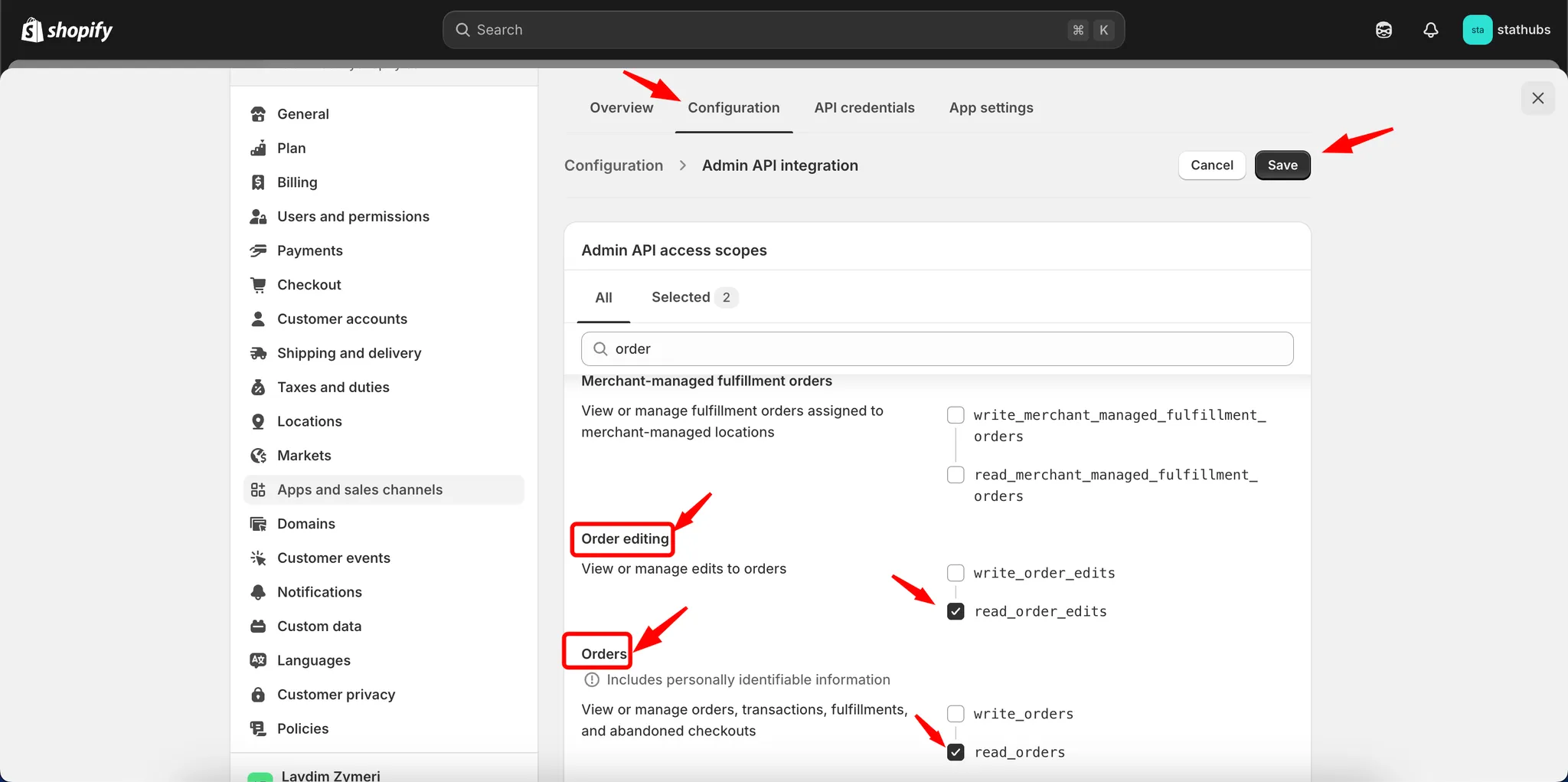Open the Notifications settings page
1568x782 pixels.
coord(384,592)
